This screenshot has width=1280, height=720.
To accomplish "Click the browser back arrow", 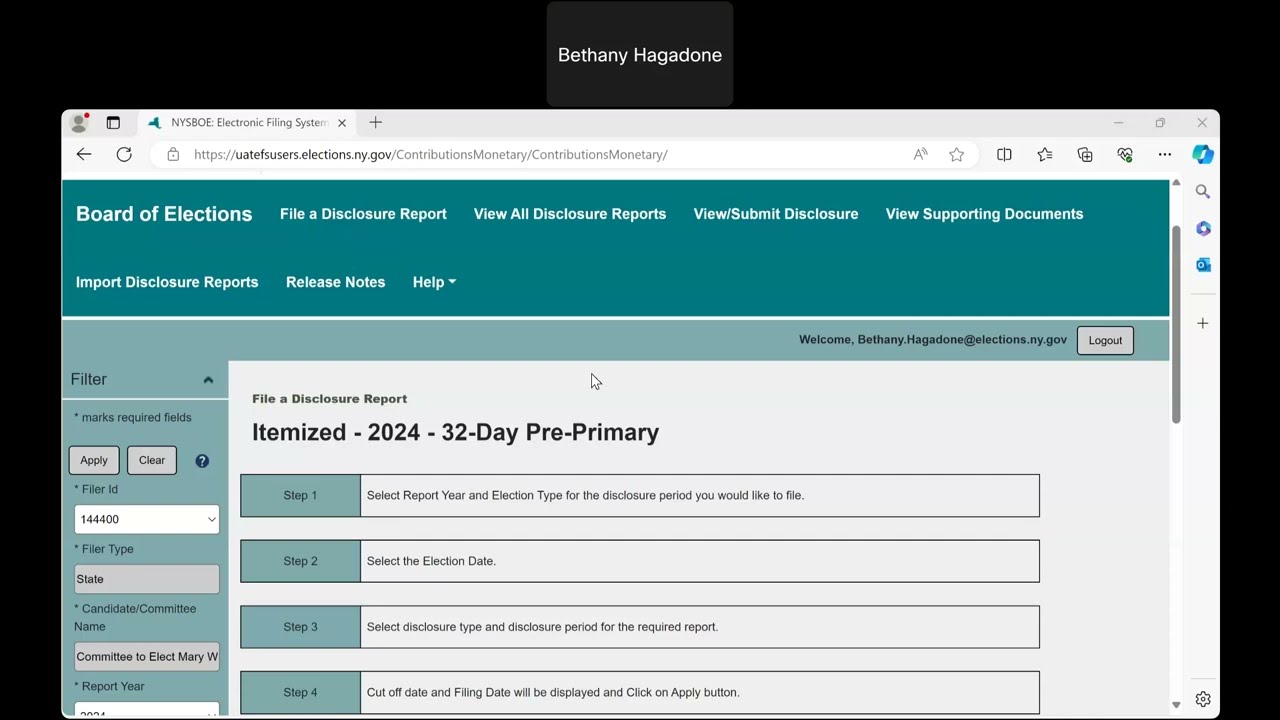I will [84, 154].
